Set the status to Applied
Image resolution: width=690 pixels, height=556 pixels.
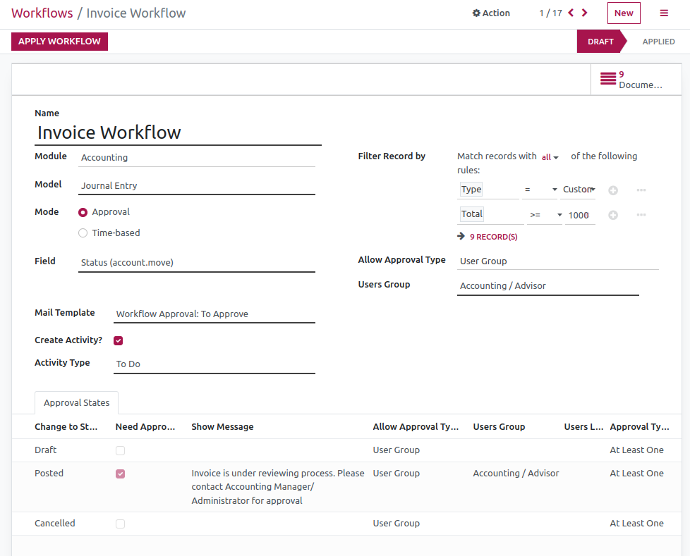pos(658,42)
